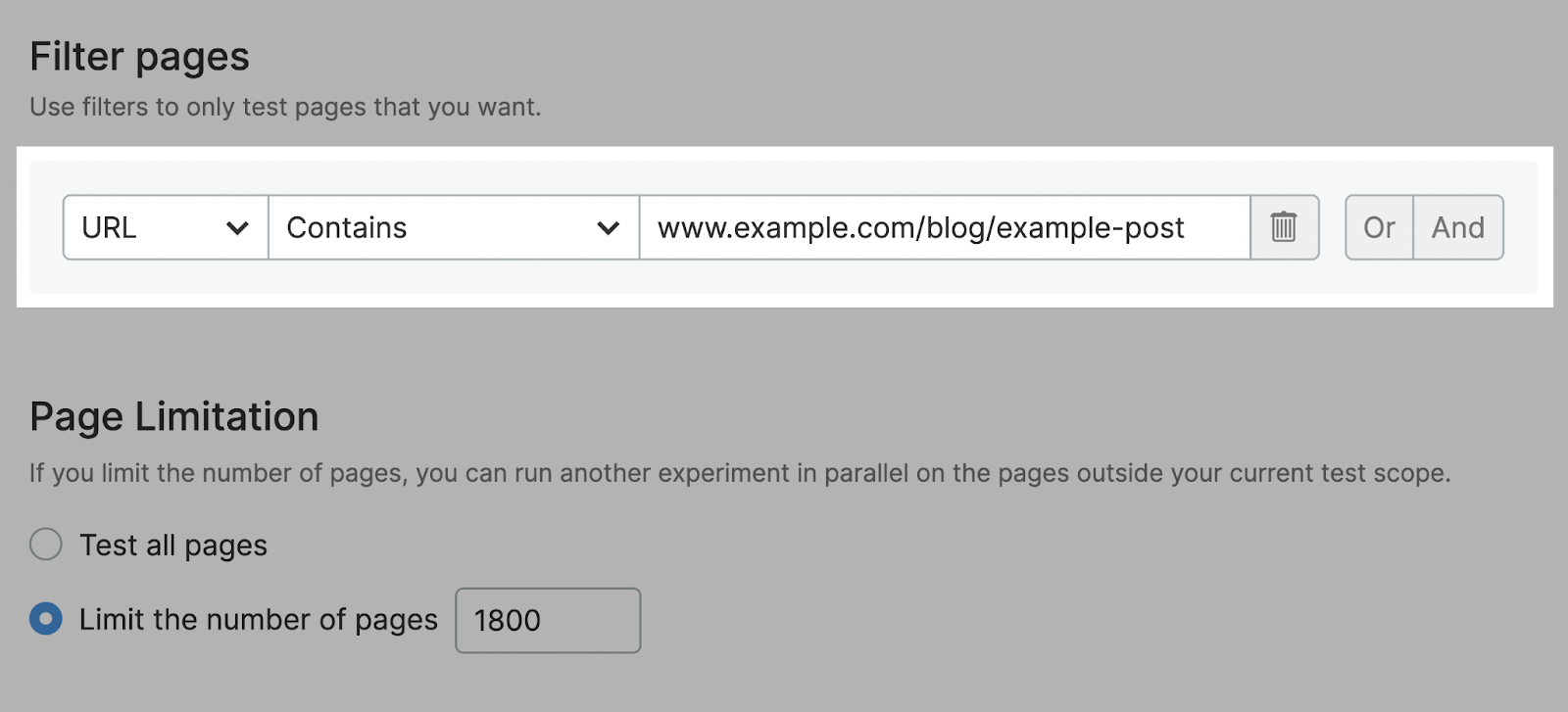Enable the Limit the number of pages option
The image size is (1568, 712).
click(x=45, y=619)
